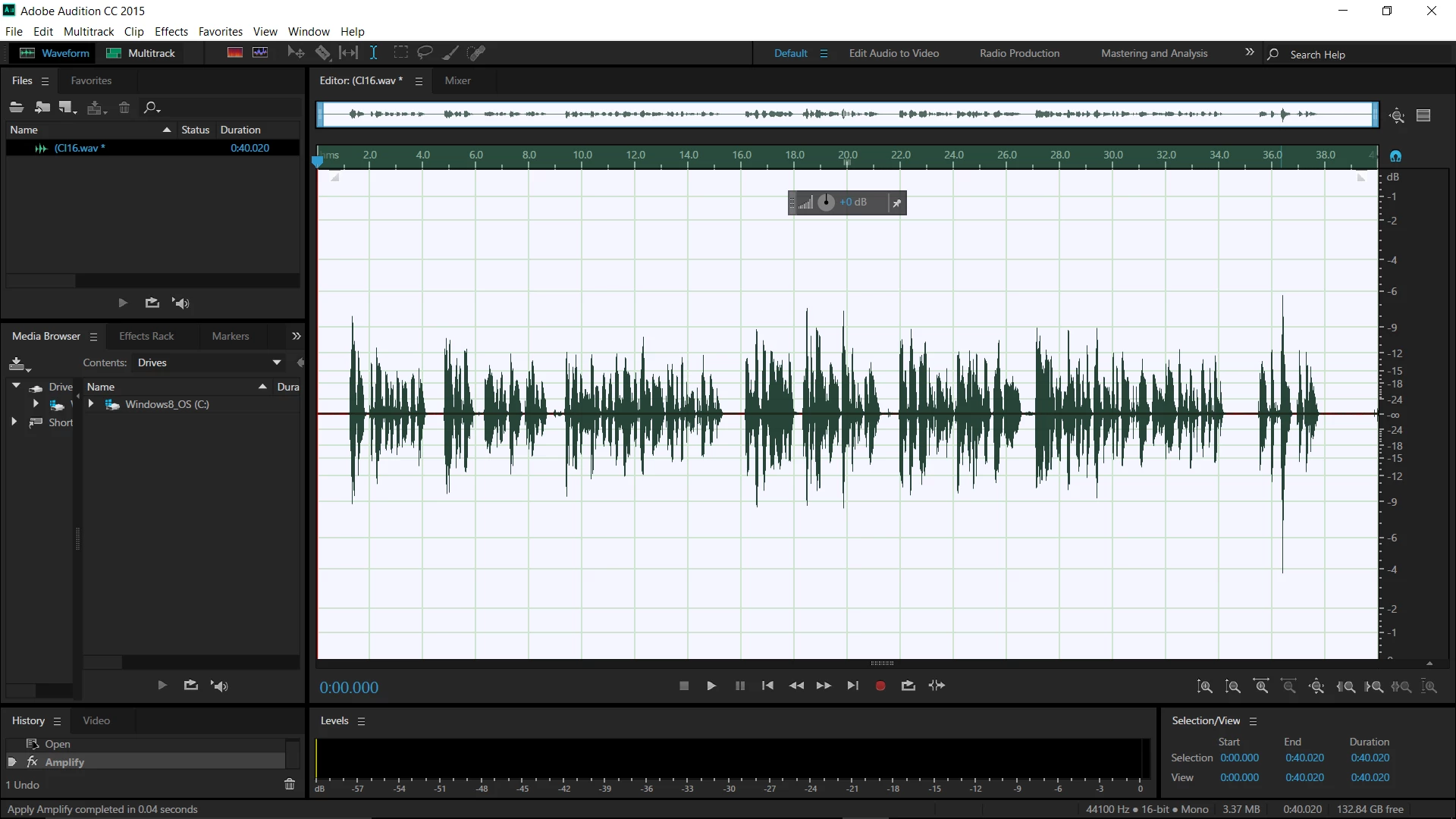
Task: Click the Open File folder icon
Action: point(17,108)
